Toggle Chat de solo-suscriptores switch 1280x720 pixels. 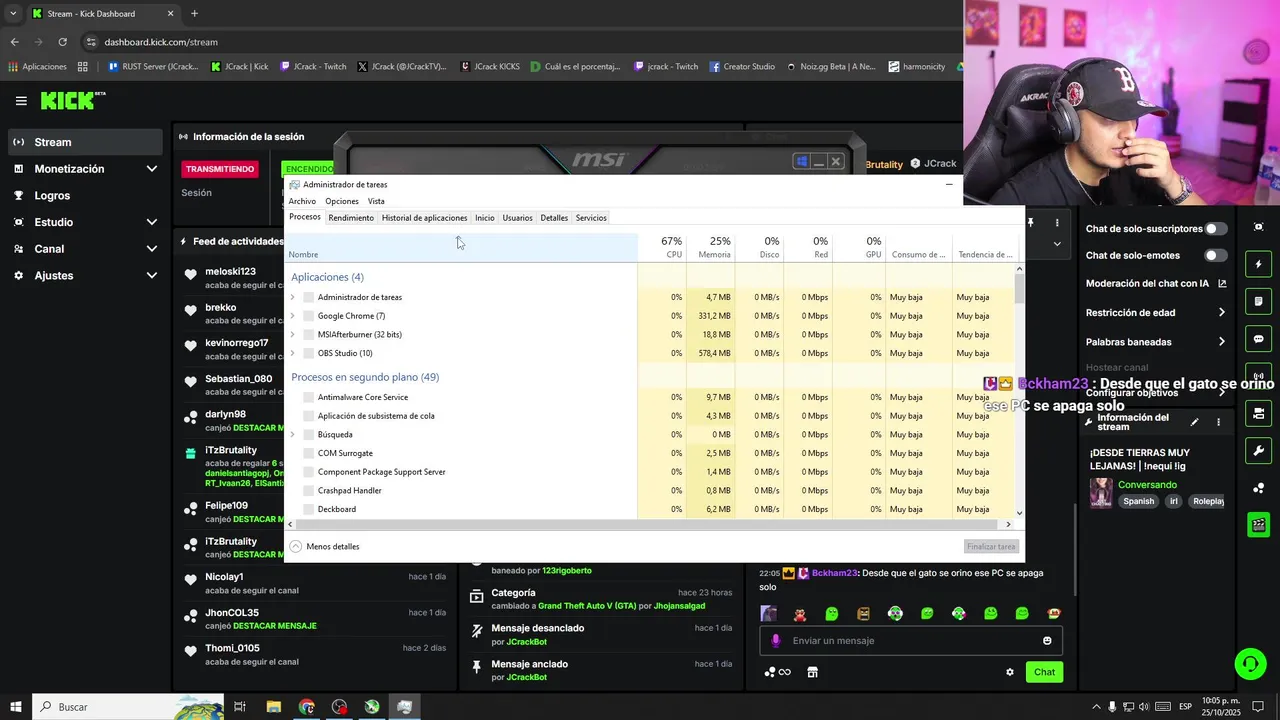click(1216, 229)
